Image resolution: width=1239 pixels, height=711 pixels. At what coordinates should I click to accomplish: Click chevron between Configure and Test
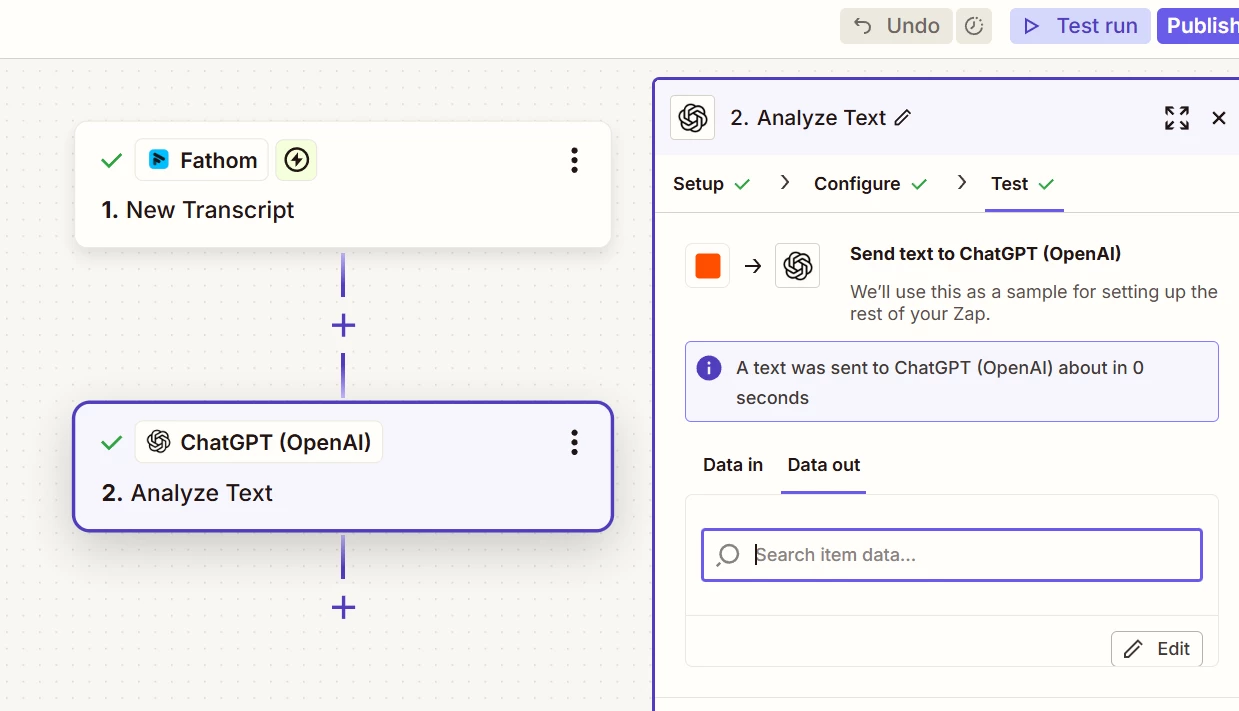(x=962, y=183)
